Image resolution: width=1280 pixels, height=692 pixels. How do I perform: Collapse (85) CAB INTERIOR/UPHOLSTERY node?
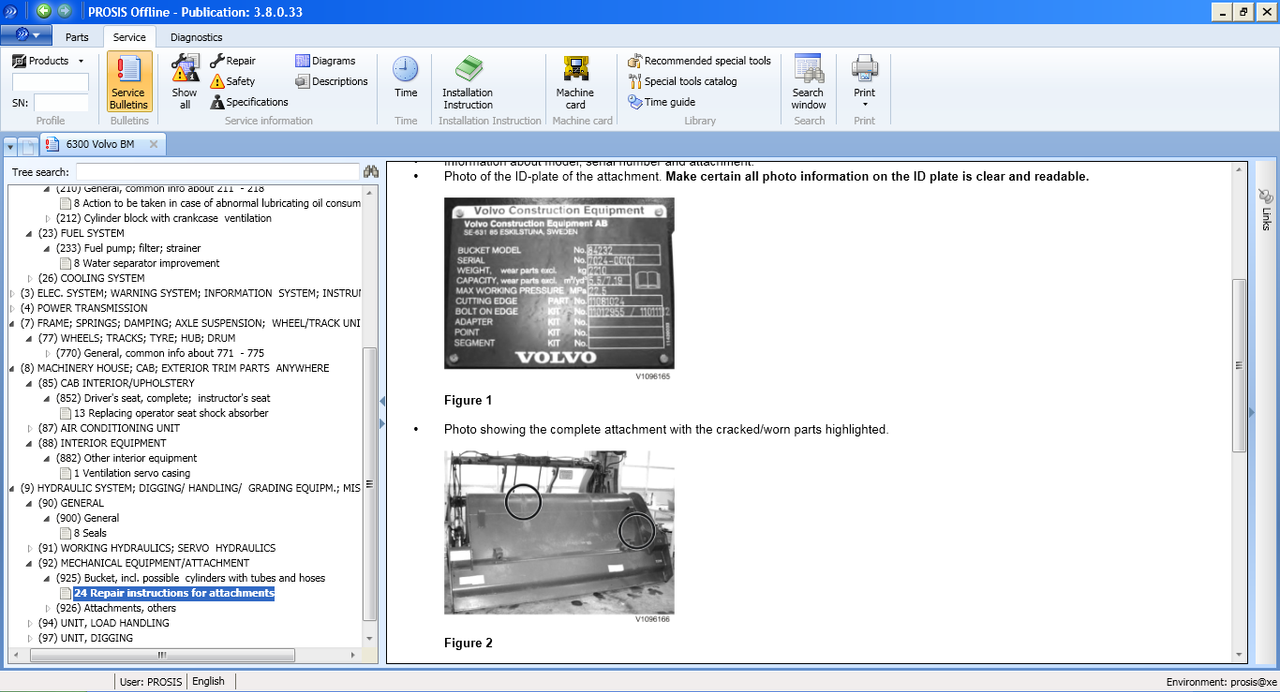30,383
